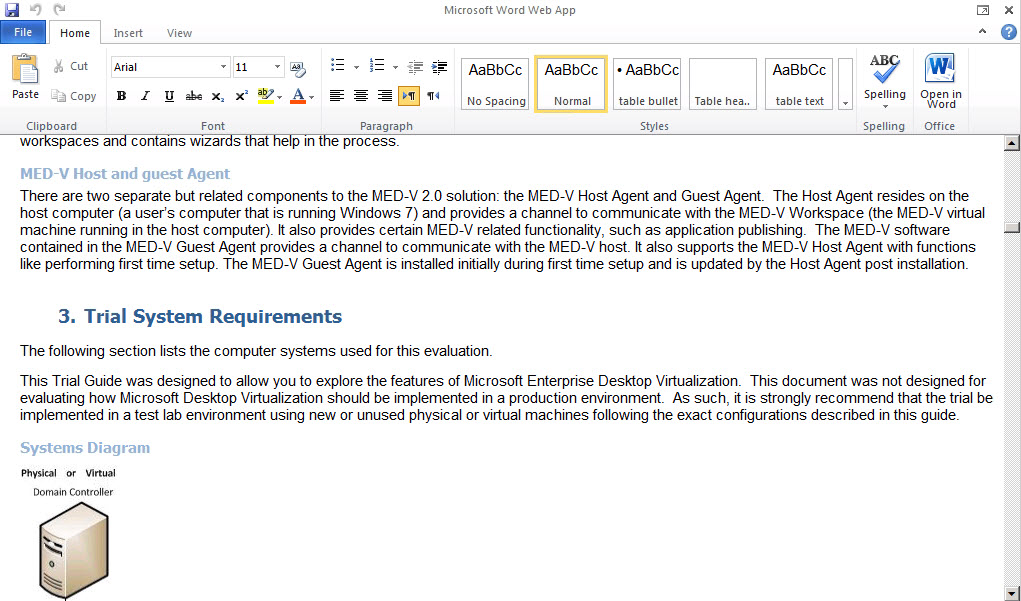Screen dimensions: 1021x601
Task: Open the Help question mark
Action: (x=1009, y=32)
